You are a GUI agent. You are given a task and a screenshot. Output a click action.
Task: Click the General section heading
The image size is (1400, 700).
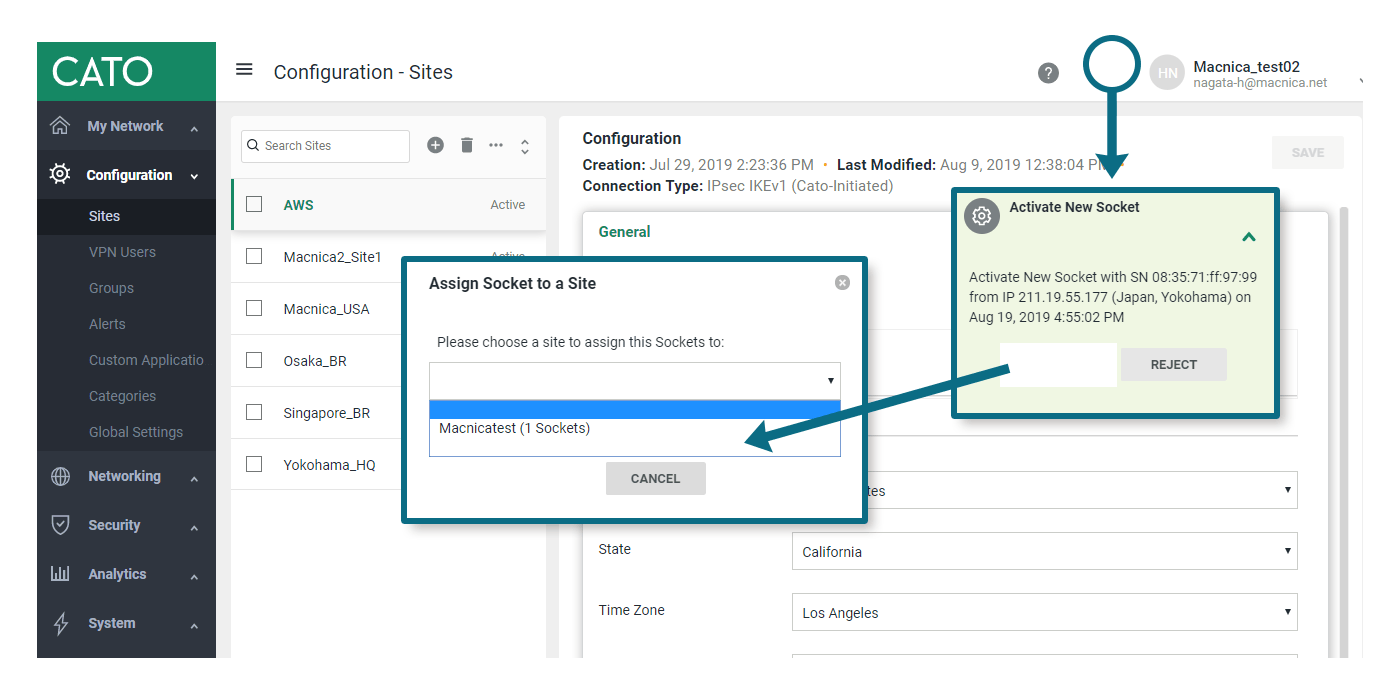pos(624,231)
